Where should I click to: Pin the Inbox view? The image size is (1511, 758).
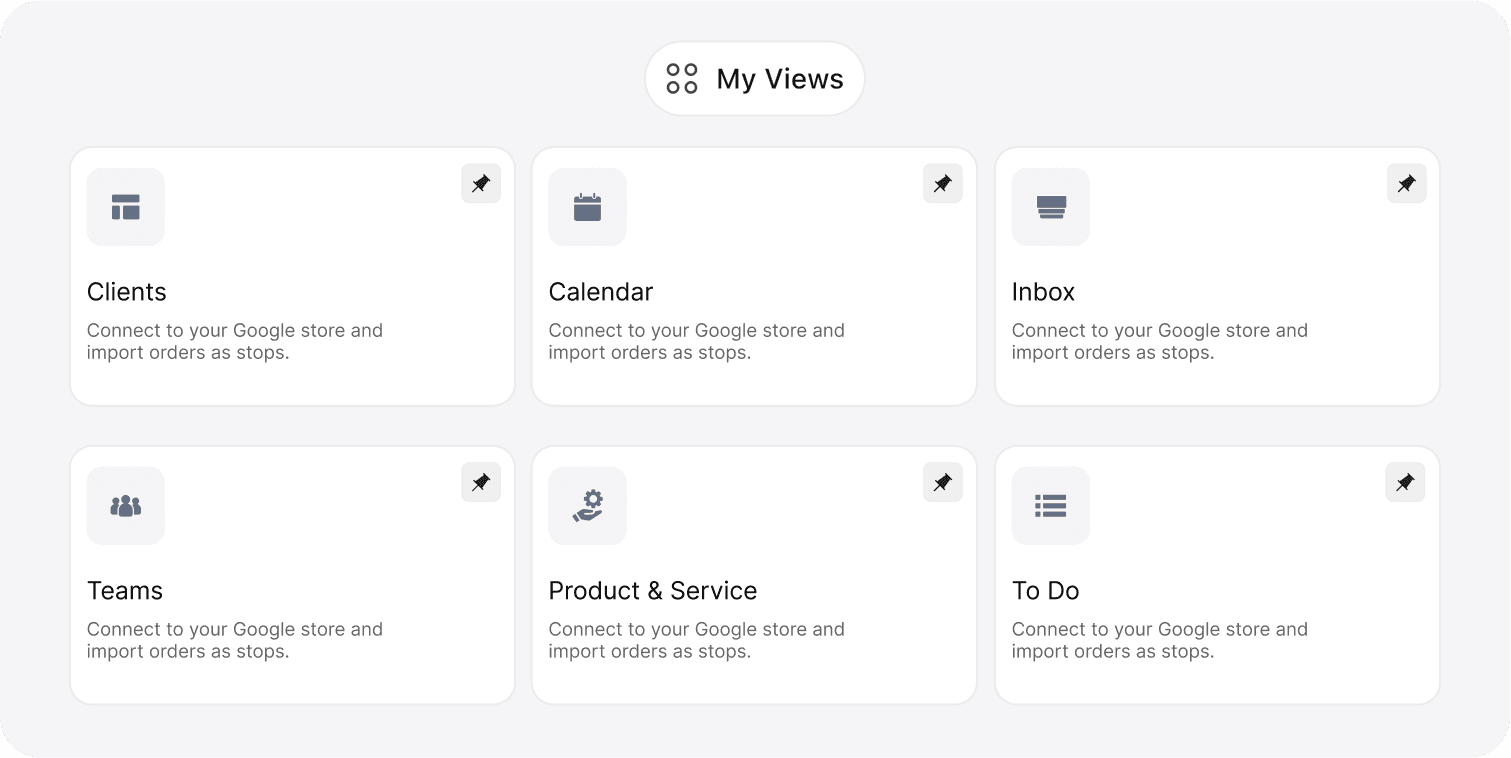click(1406, 183)
